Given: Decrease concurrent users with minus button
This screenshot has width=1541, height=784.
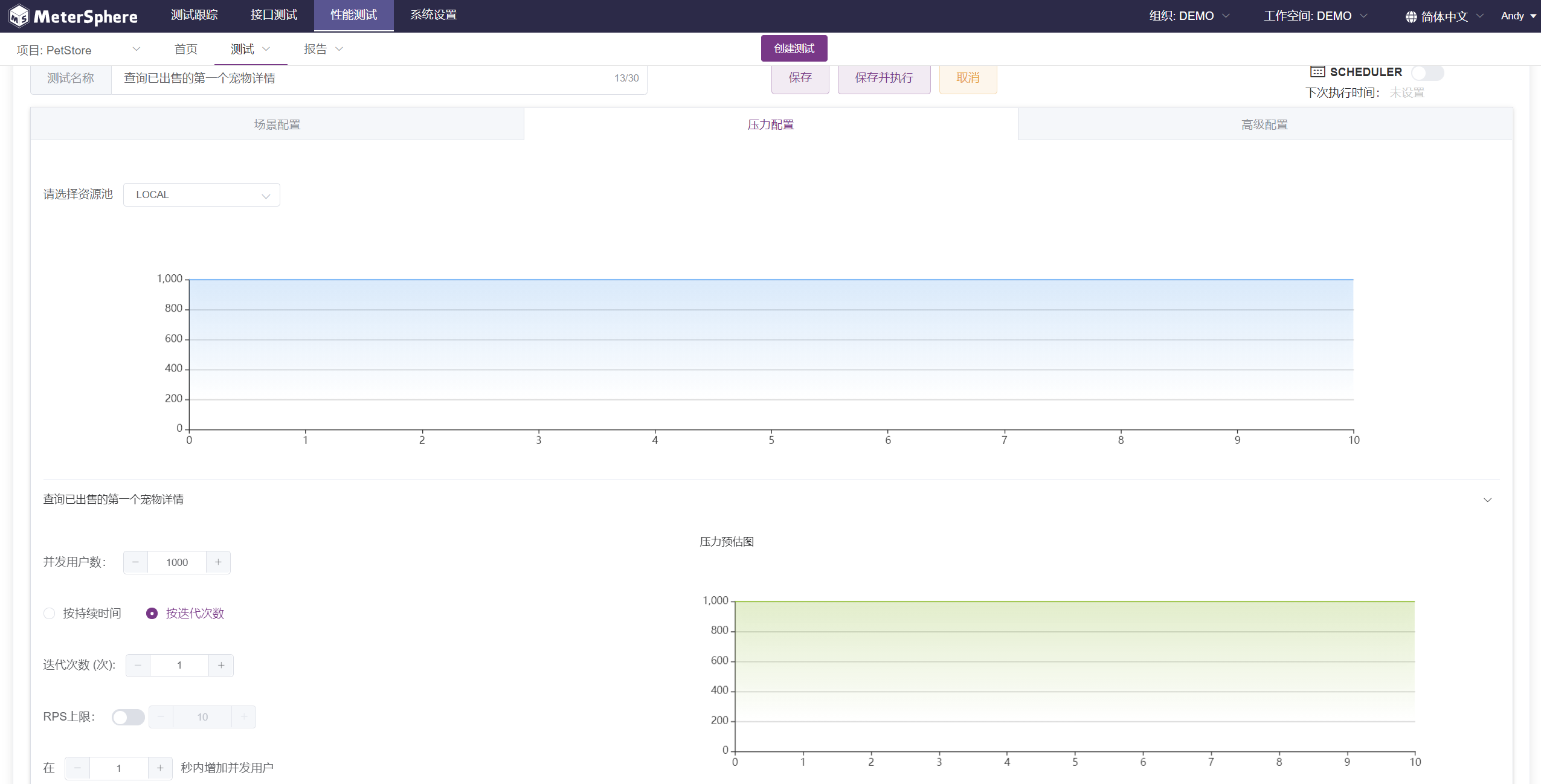Looking at the screenshot, I should pos(135,562).
